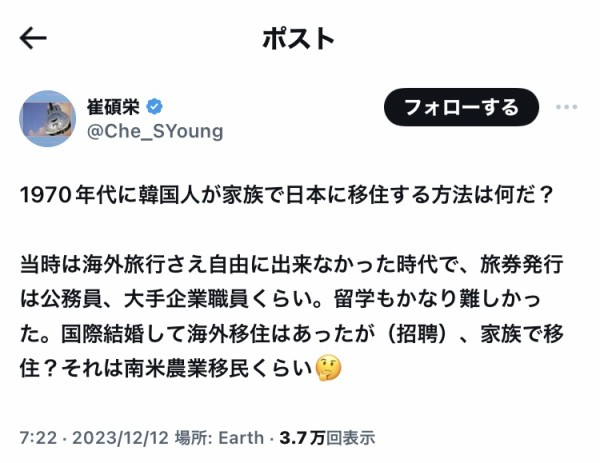
Task: Open the display name 崔碩栄
Action: click(x=116, y=107)
